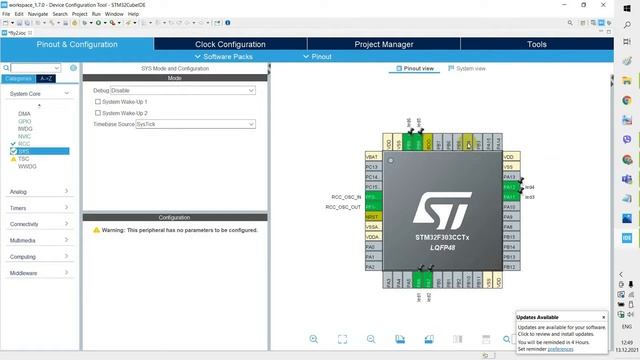Screen dimensions: 640x360
Task: Zoom in on the pinout view
Action: click(313, 339)
